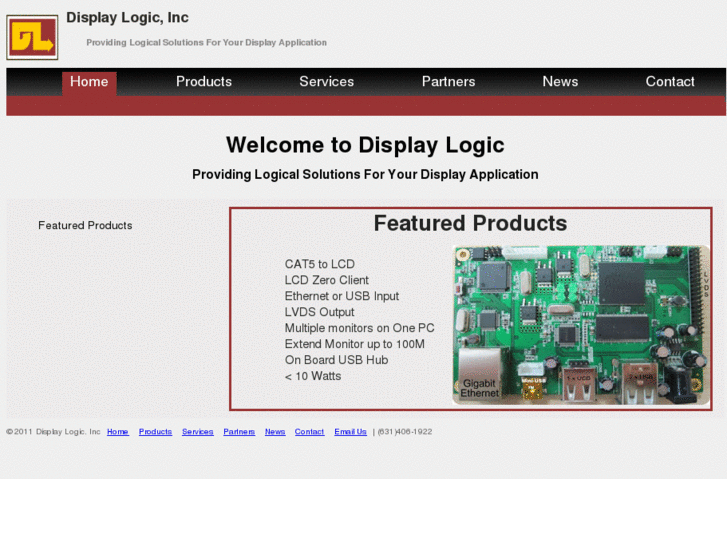Follow the footer Partners link

point(239,431)
